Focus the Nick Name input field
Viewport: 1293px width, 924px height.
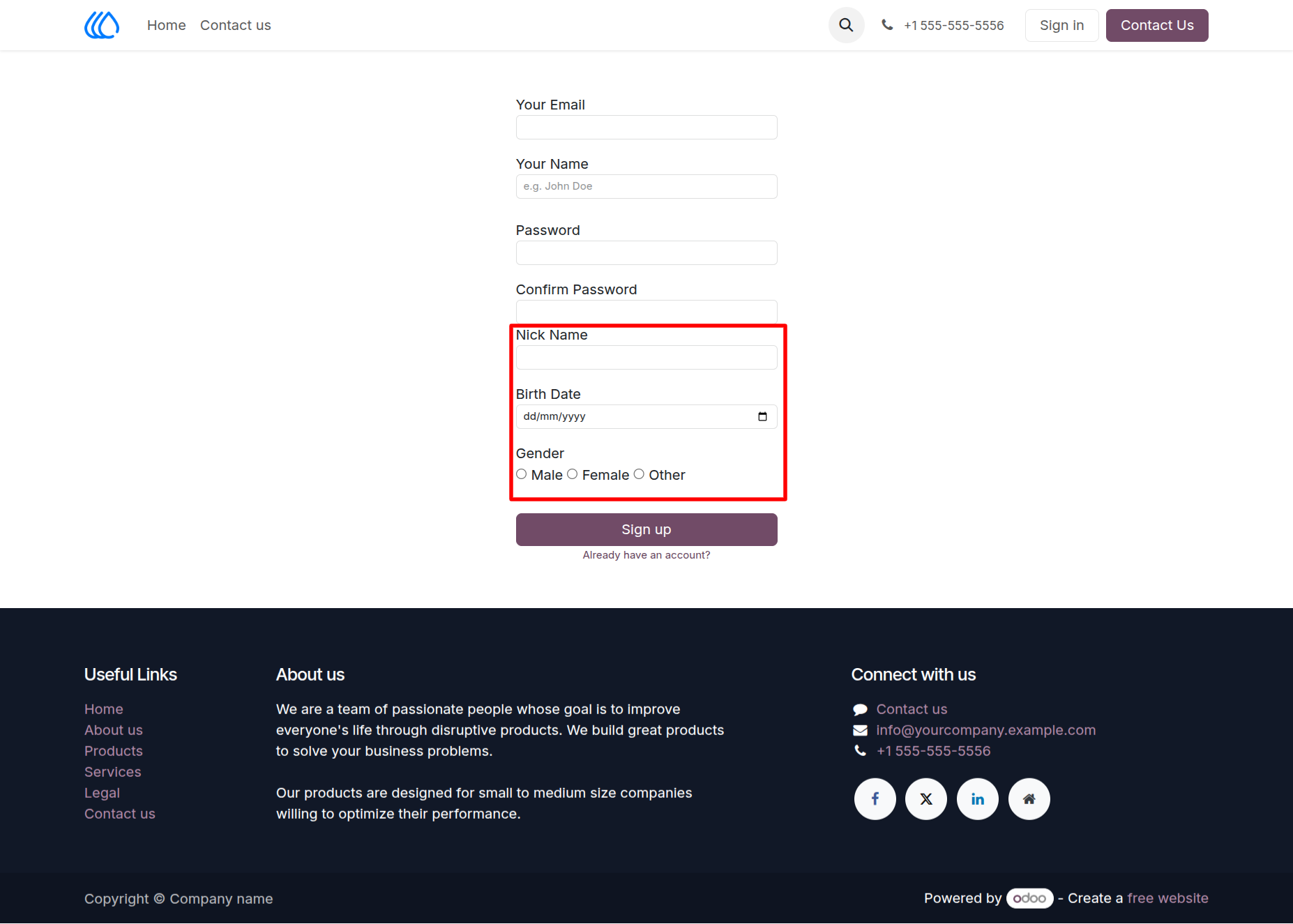pos(646,358)
